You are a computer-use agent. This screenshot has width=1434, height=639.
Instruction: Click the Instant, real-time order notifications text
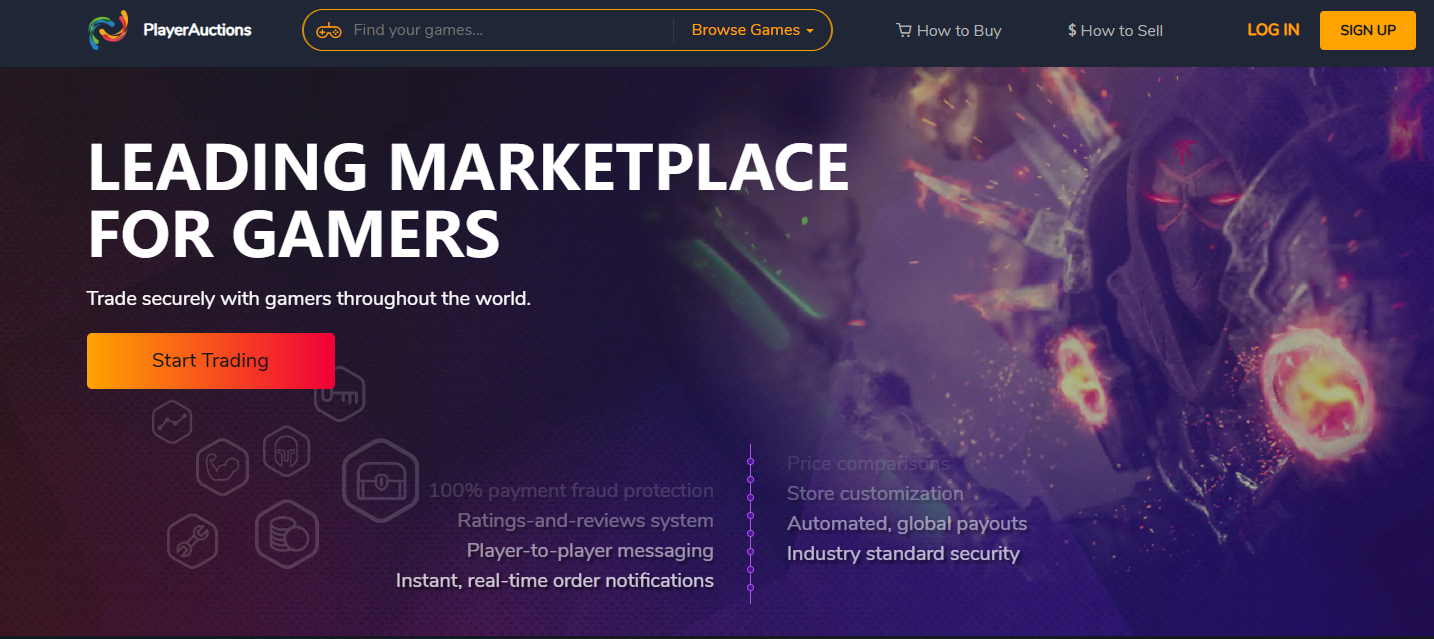[x=555, y=581]
